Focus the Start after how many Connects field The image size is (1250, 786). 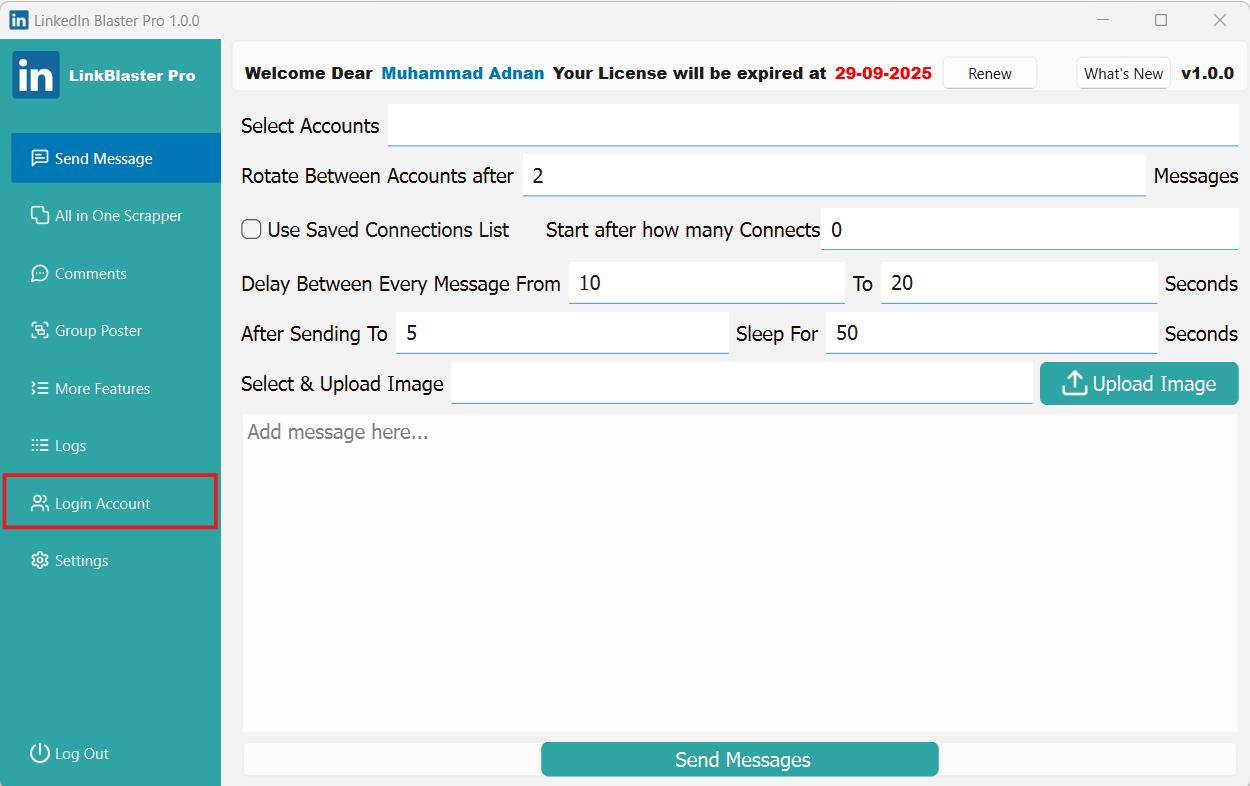1028,230
